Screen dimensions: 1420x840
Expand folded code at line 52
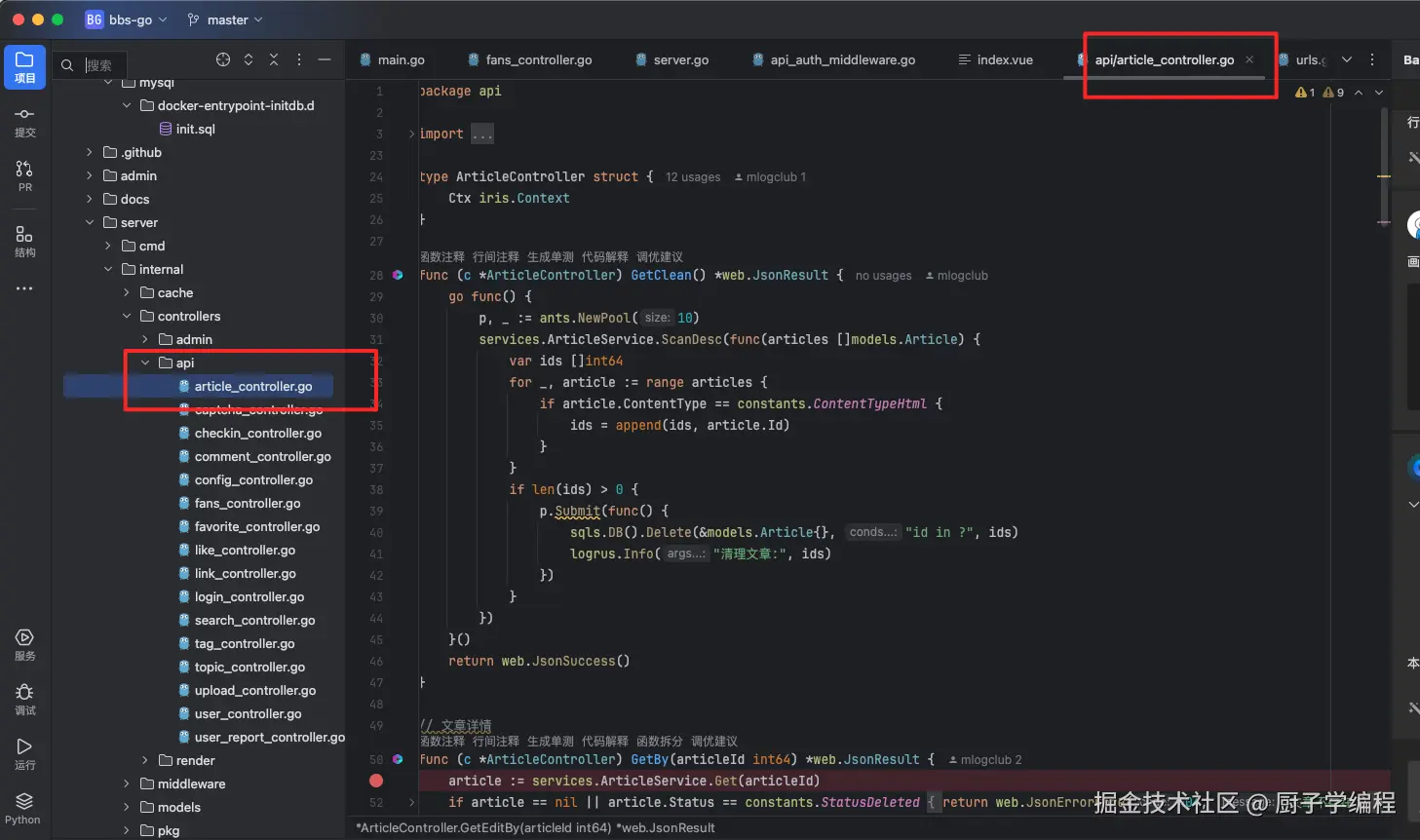click(x=411, y=802)
